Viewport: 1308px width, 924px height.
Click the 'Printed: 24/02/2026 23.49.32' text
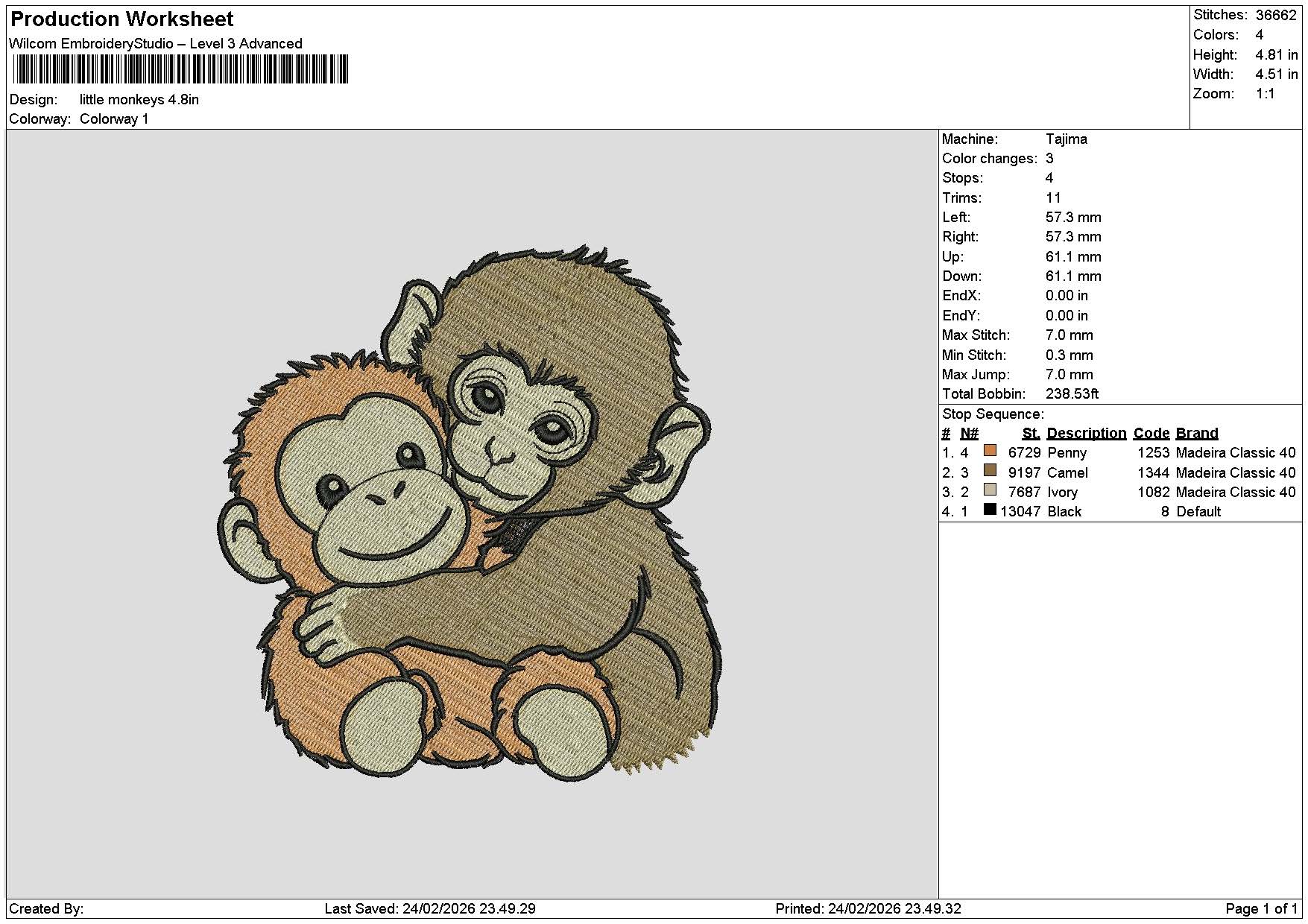coord(868,909)
